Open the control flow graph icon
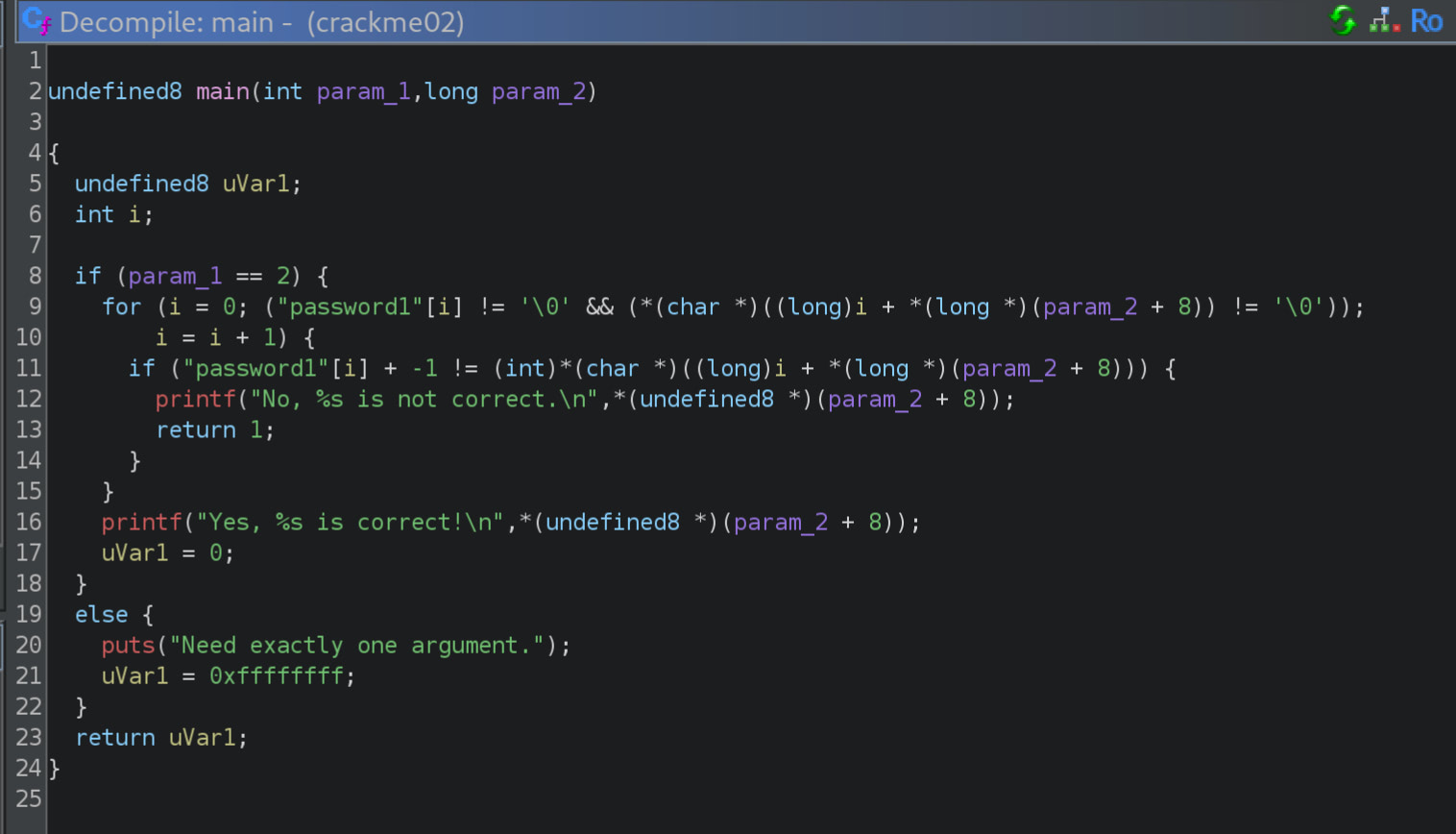Screen dimensions: 1456x834 (x=1383, y=20)
